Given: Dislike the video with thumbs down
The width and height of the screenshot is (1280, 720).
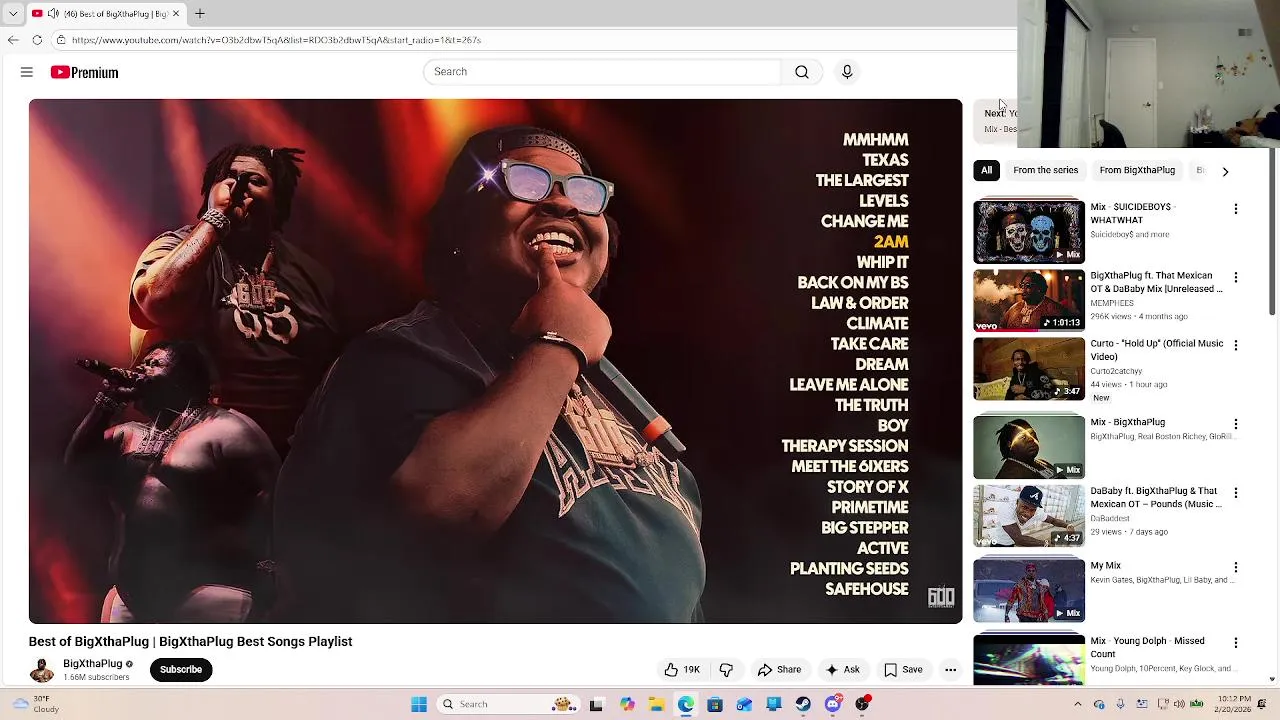Looking at the screenshot, I should coord(727,670).
